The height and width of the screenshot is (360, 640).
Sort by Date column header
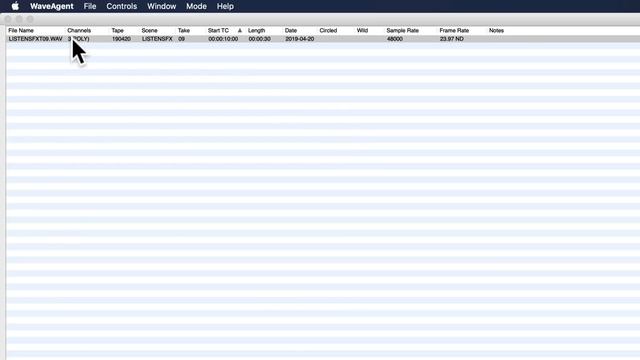(x=291, y=31)
